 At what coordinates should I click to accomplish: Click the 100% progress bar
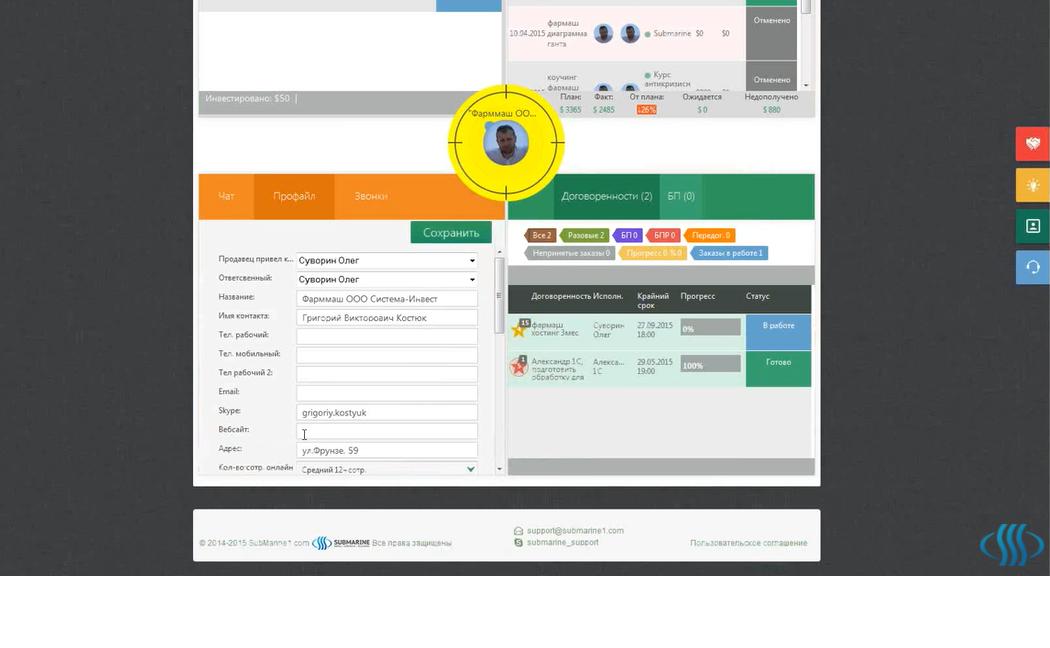[710, 364]
